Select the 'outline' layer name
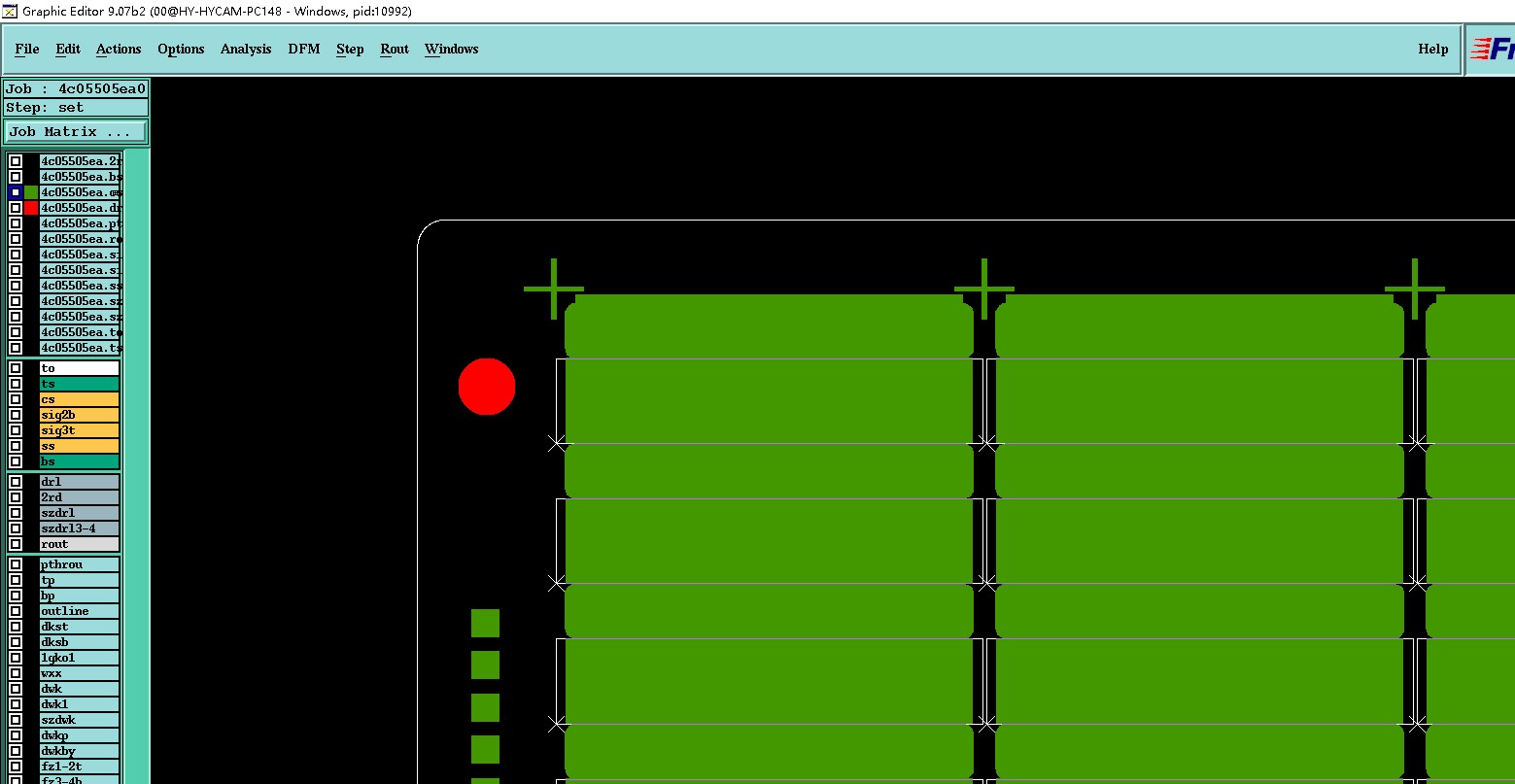Screen dimensions: 1515x784 (x=80, y=611)
